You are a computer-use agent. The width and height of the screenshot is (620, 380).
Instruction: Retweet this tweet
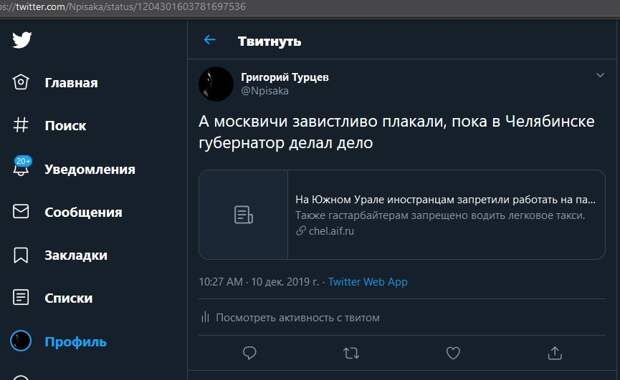[351, 353]
